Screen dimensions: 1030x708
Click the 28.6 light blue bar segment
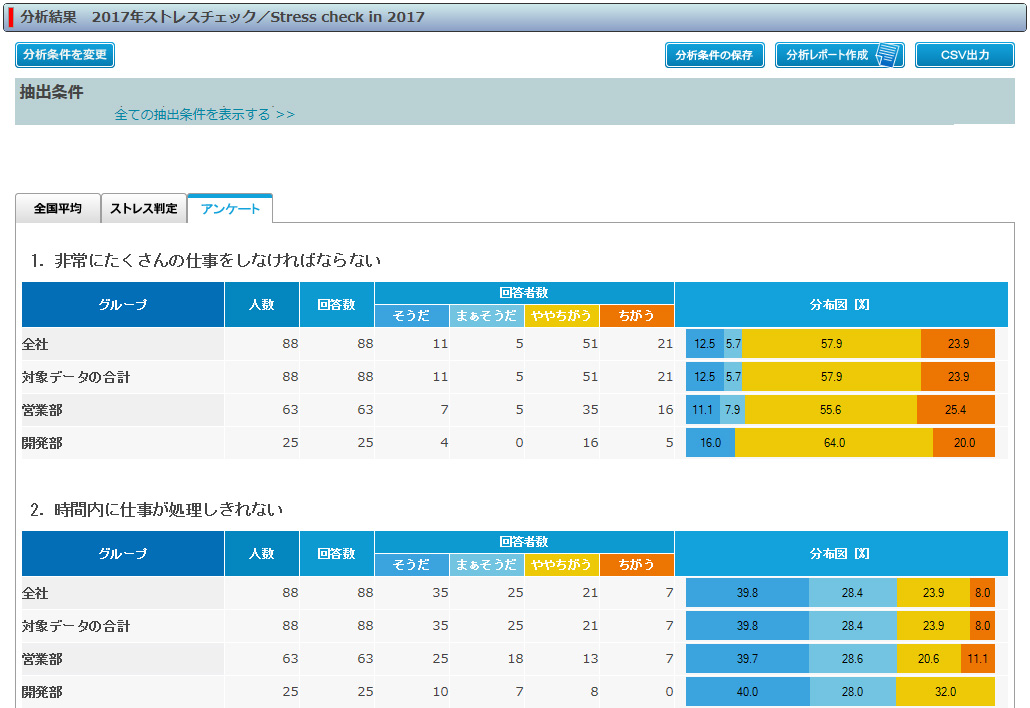(x=853, y=659)
